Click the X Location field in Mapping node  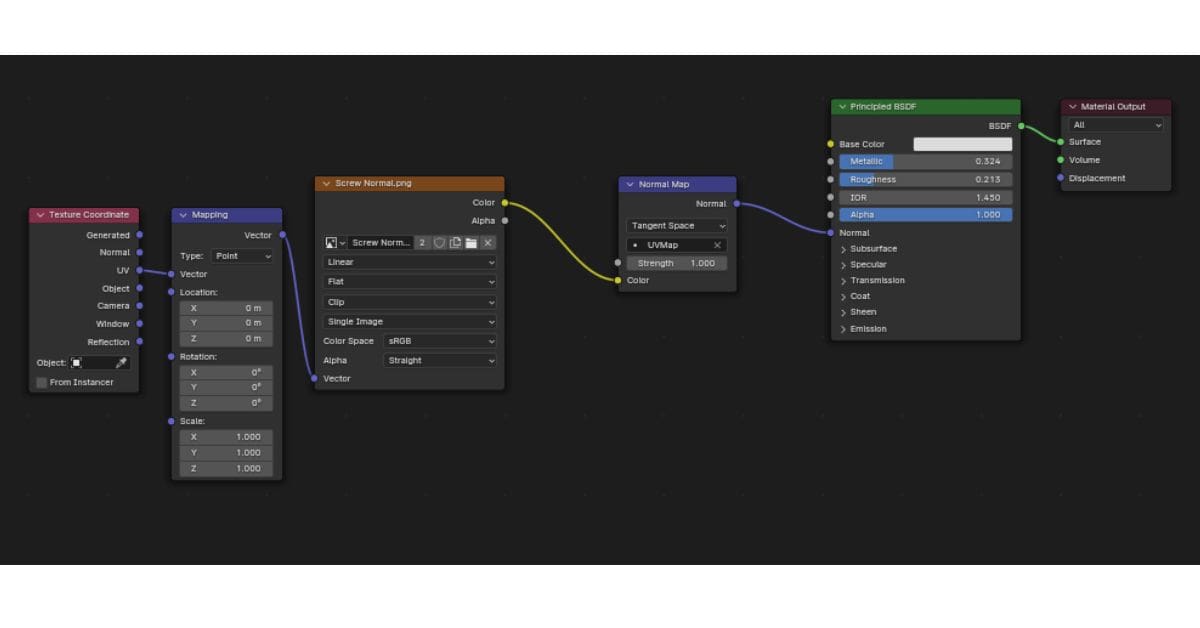(x=226, y=307)
